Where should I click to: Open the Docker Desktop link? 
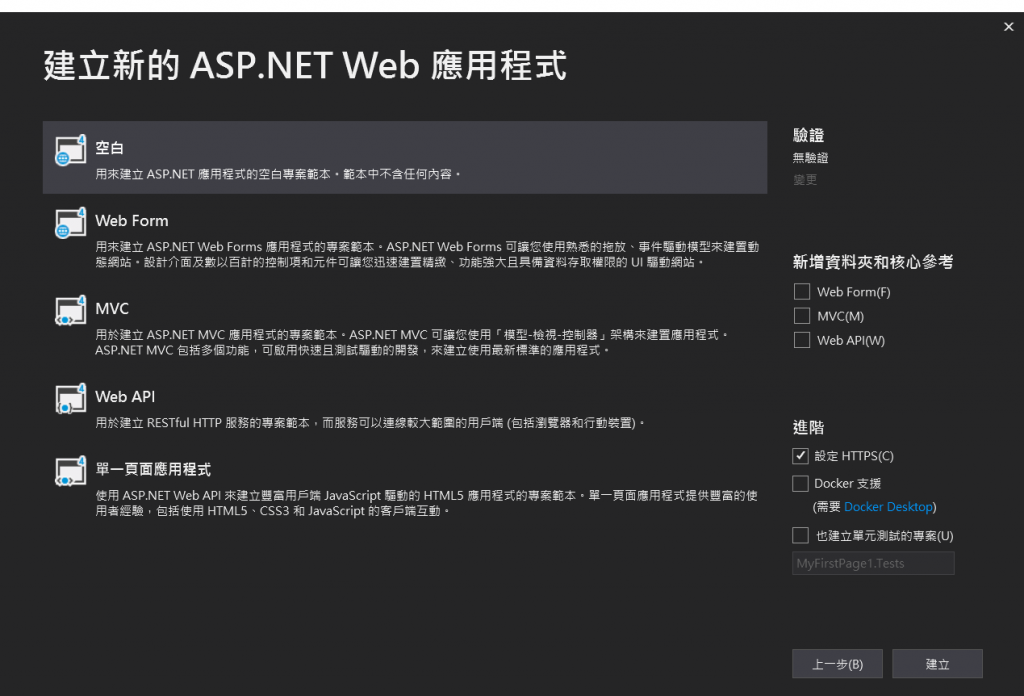coord(888,507)
